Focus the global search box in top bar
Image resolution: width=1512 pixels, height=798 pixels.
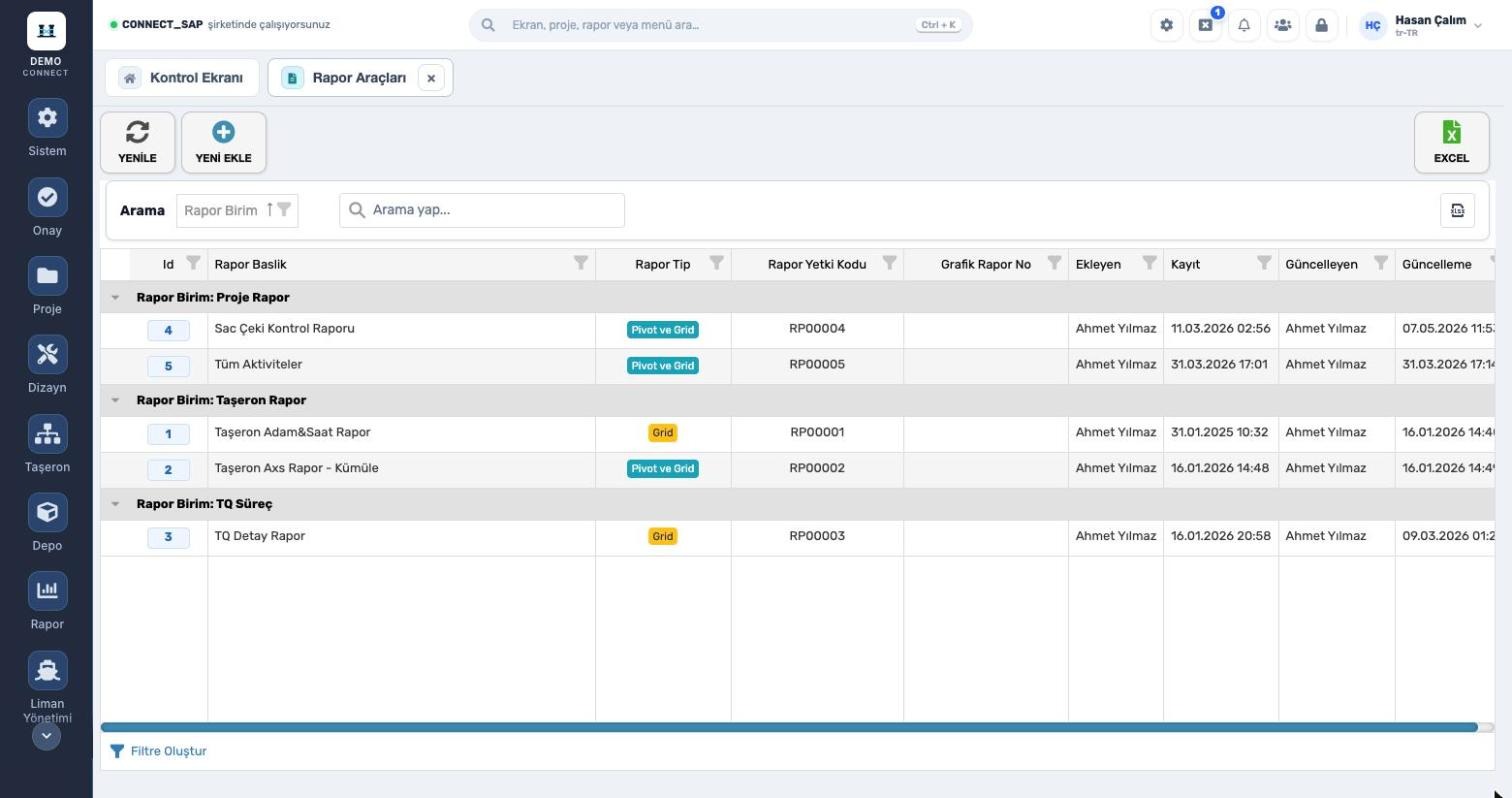click(x=720, y=25)
